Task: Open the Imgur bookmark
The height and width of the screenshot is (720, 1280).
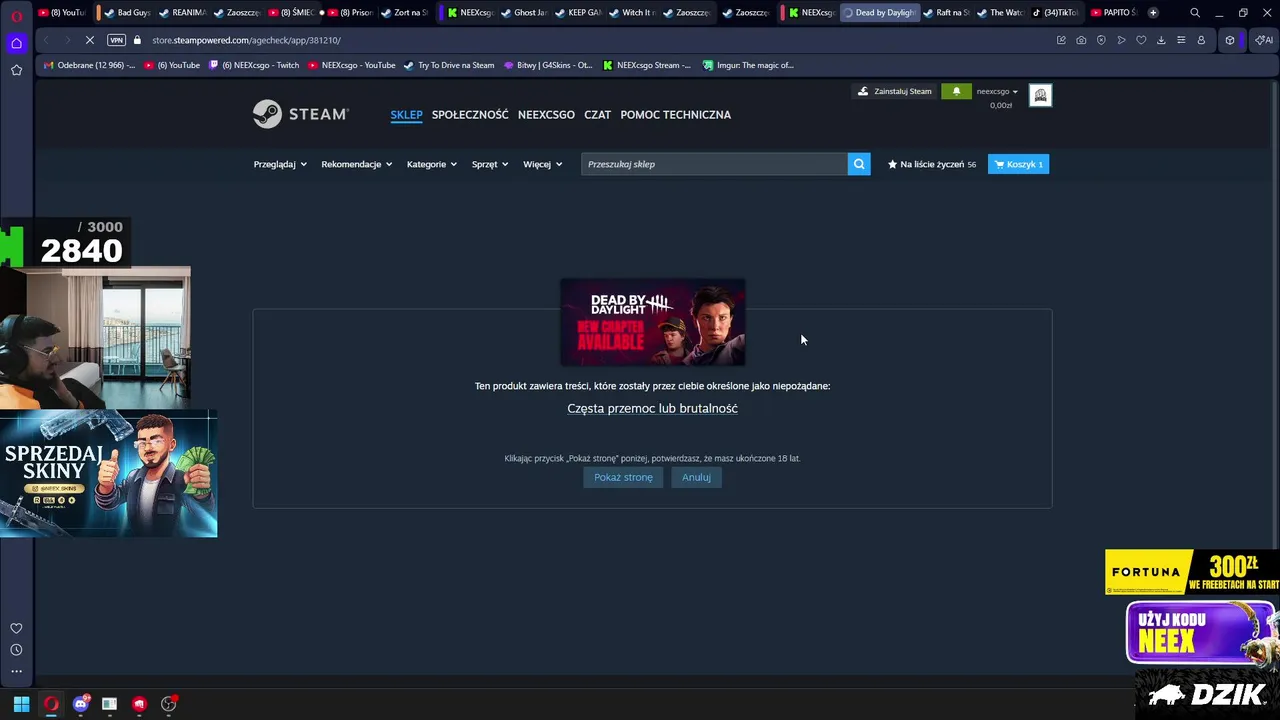Action: [x=748, y=65]
